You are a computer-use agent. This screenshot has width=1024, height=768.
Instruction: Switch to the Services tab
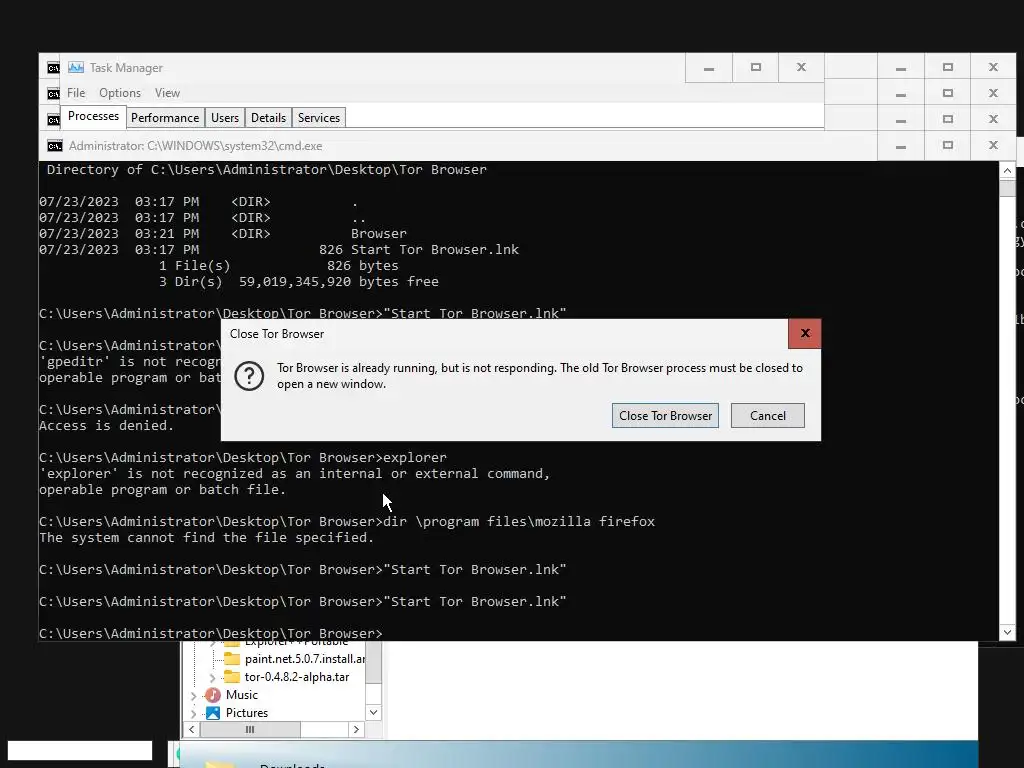[319, 118]
